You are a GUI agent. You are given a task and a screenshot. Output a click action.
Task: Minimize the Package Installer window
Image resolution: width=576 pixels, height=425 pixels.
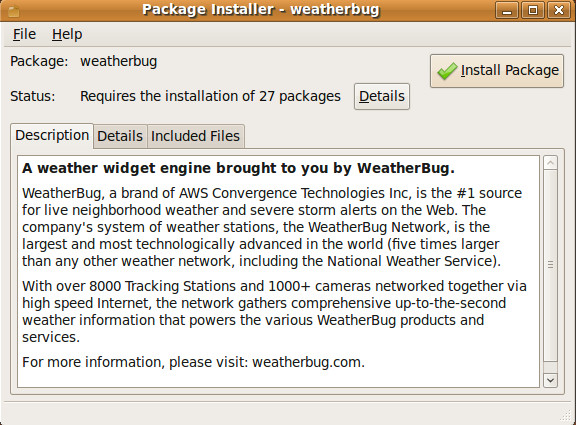507,10
